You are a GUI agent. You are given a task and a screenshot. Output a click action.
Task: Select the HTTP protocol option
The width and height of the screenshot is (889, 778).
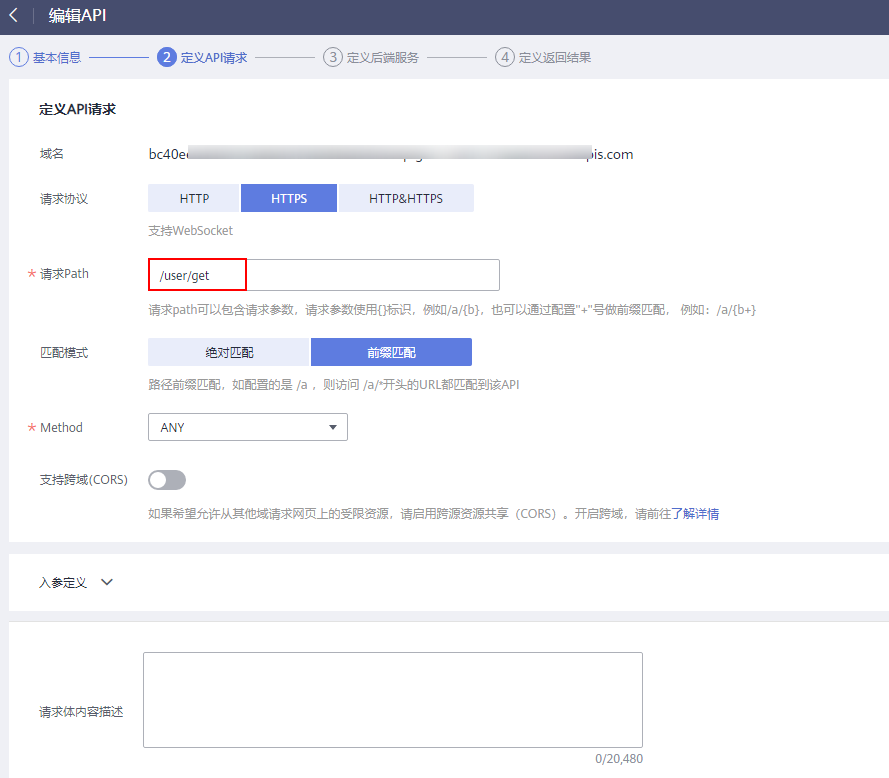pyautogui.click(x=194, y=198)
